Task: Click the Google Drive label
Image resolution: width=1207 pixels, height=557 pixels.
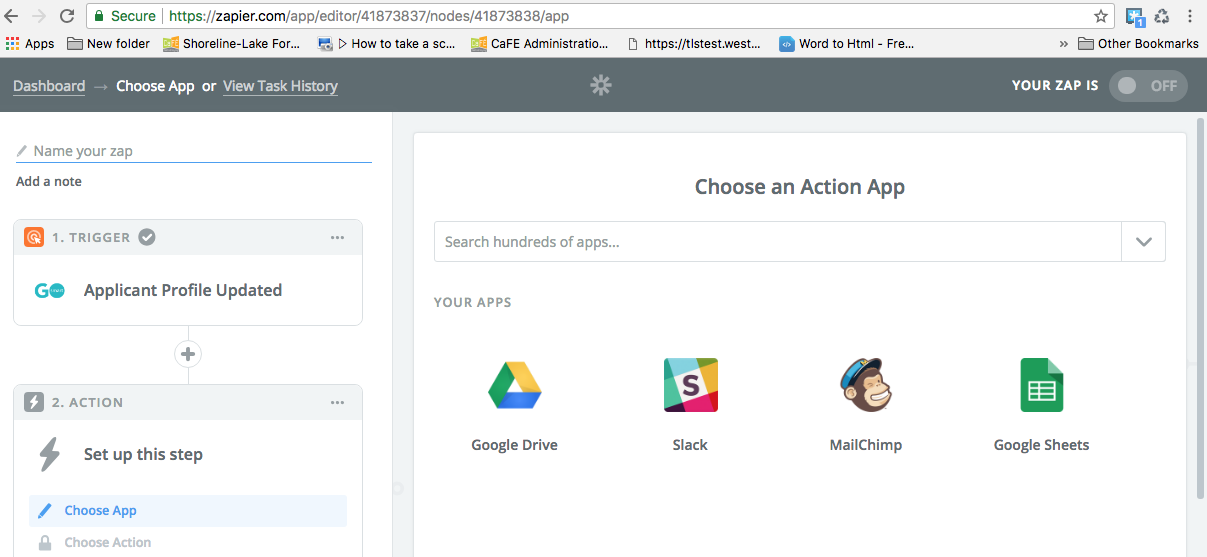Action: point(515,445)
